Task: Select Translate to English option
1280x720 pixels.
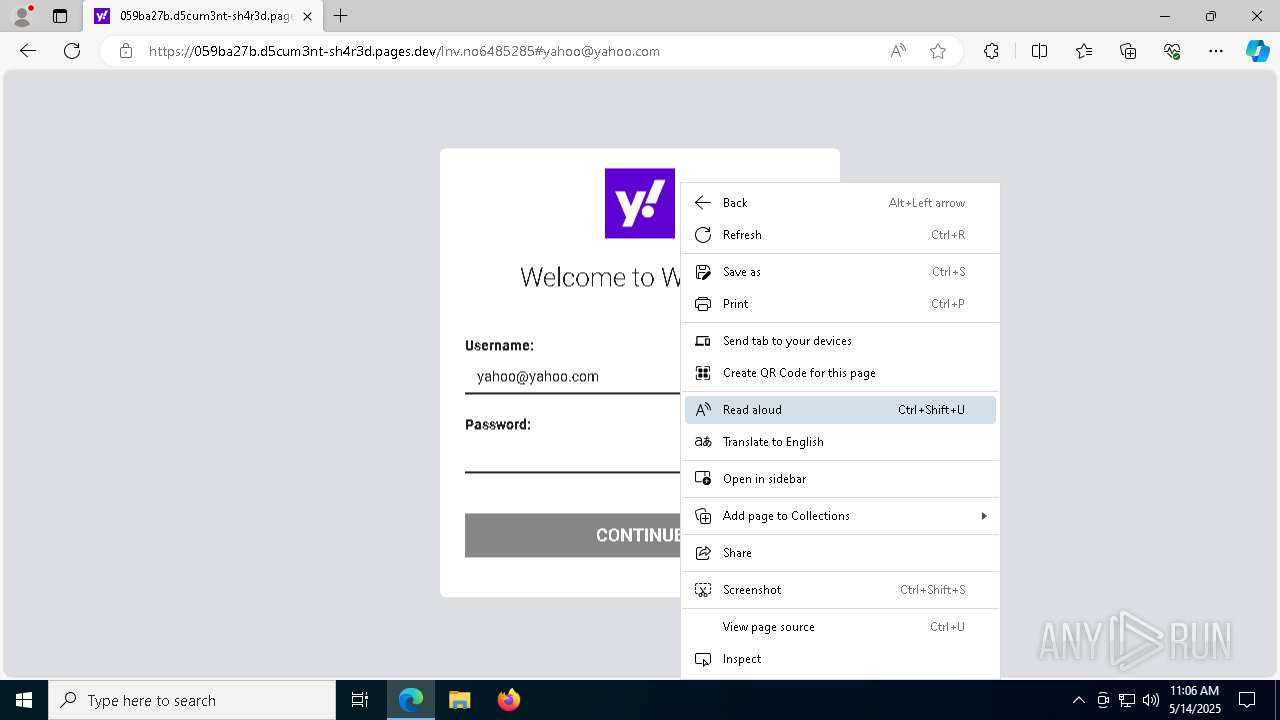Action: tap(840, 442)
